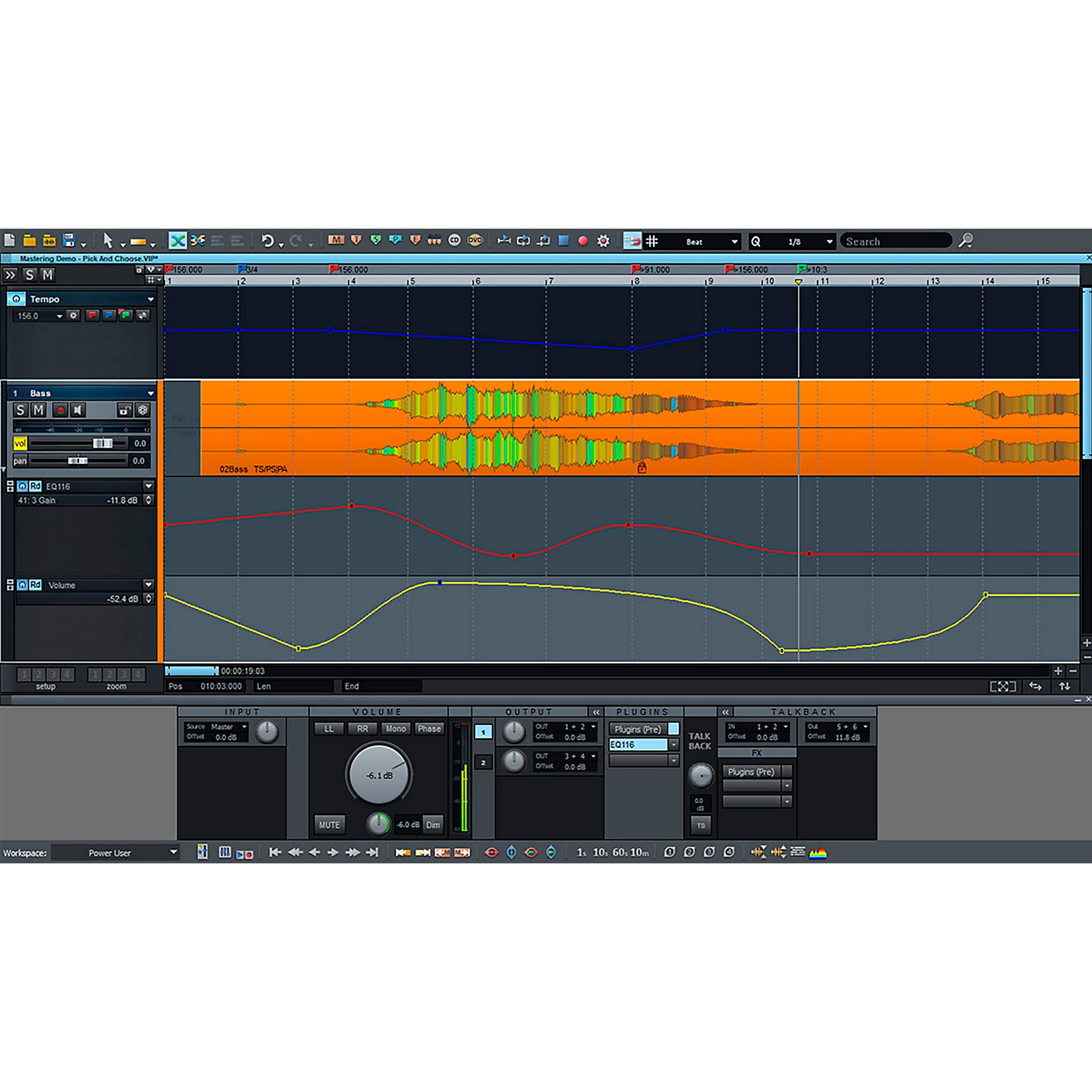Open settings with the gear icon in top toolbar

(x=603, y=241)
